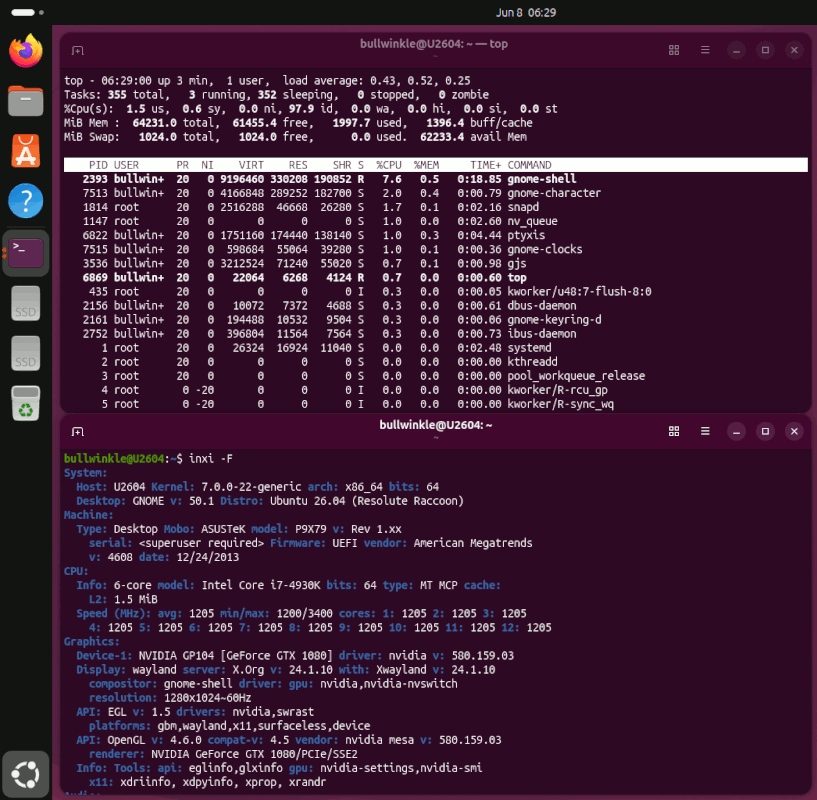Click the 'gjs' process row
Image resolution: width=817 pixels, height=800 pixels.
tap(436, 263)
